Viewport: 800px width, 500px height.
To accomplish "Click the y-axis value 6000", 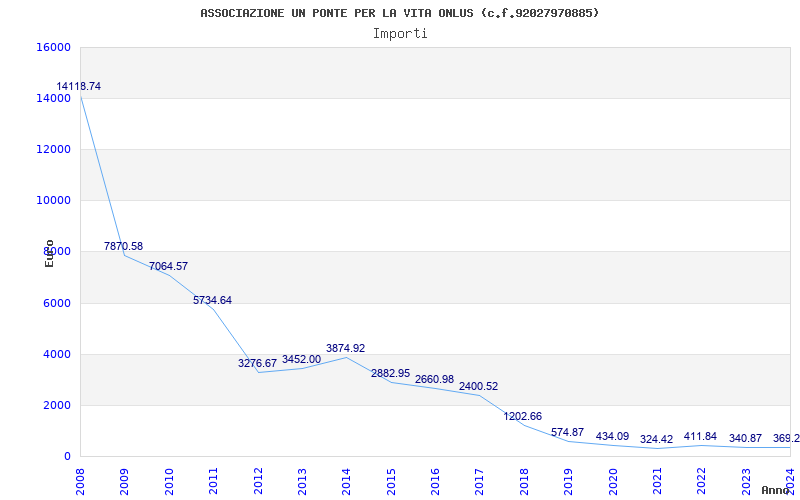I will 56,304.
